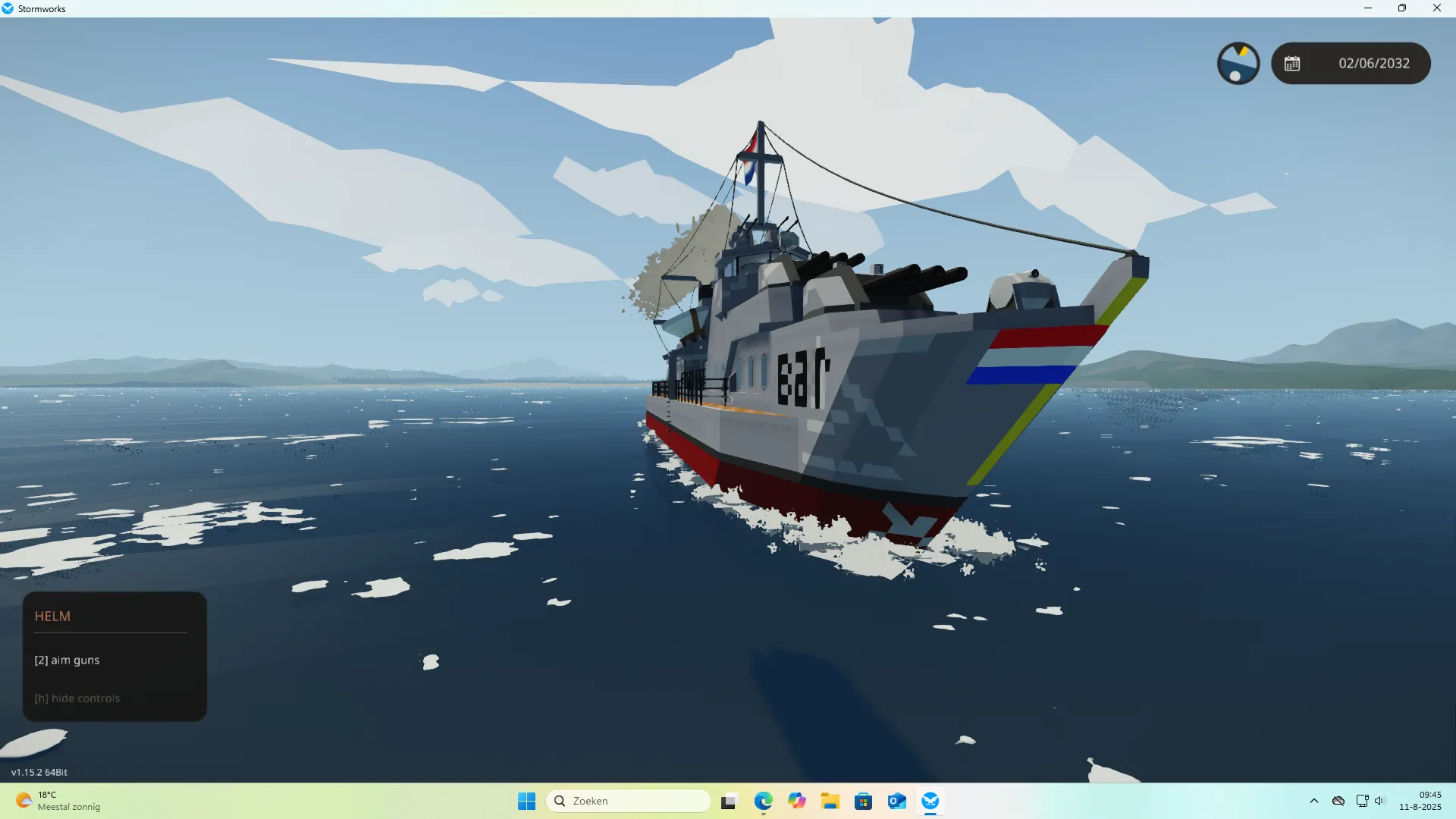Open Task View from the taskbar

[x=729, y=801]
